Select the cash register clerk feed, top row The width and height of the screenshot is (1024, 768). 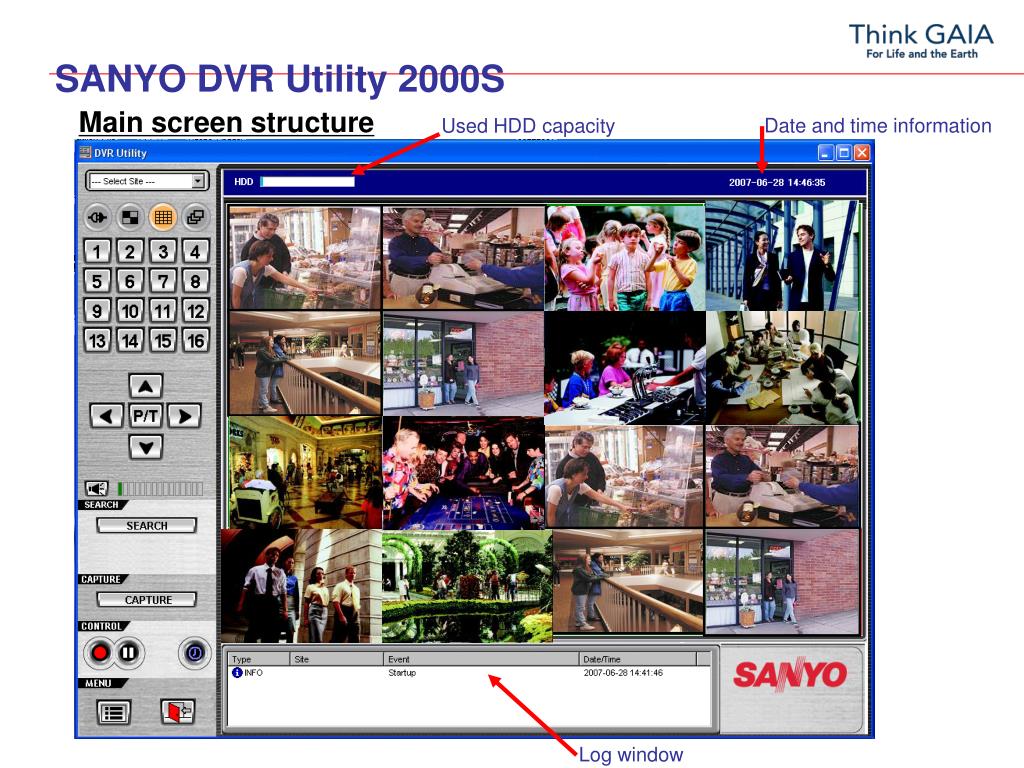tap(464, 258)
